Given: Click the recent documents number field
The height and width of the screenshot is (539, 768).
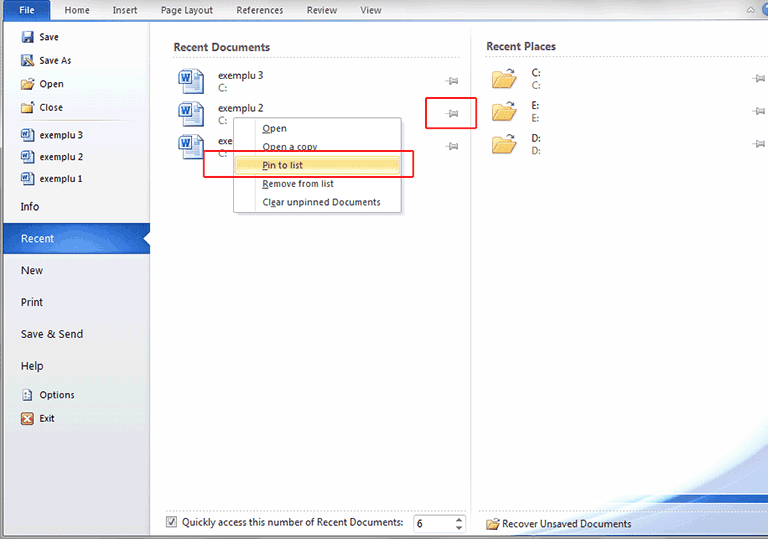Looking at the screenshot, I should click(432, 523).
